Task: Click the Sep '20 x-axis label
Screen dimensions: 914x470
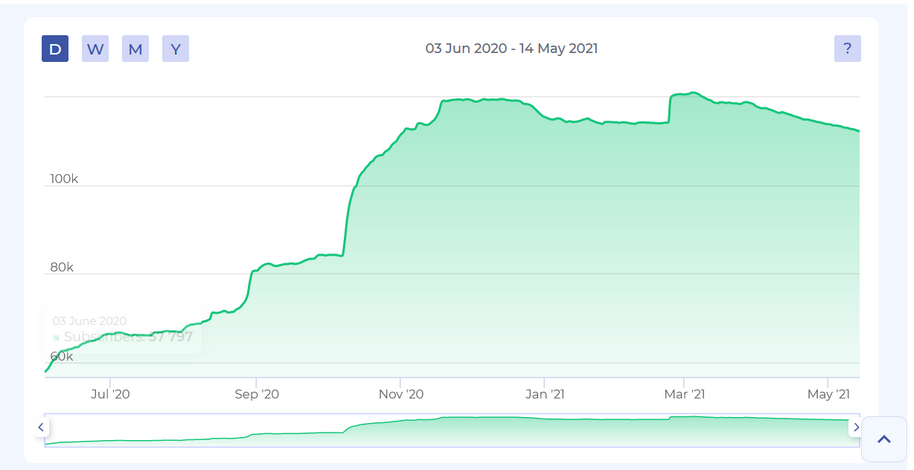Action: coord(257,394)
